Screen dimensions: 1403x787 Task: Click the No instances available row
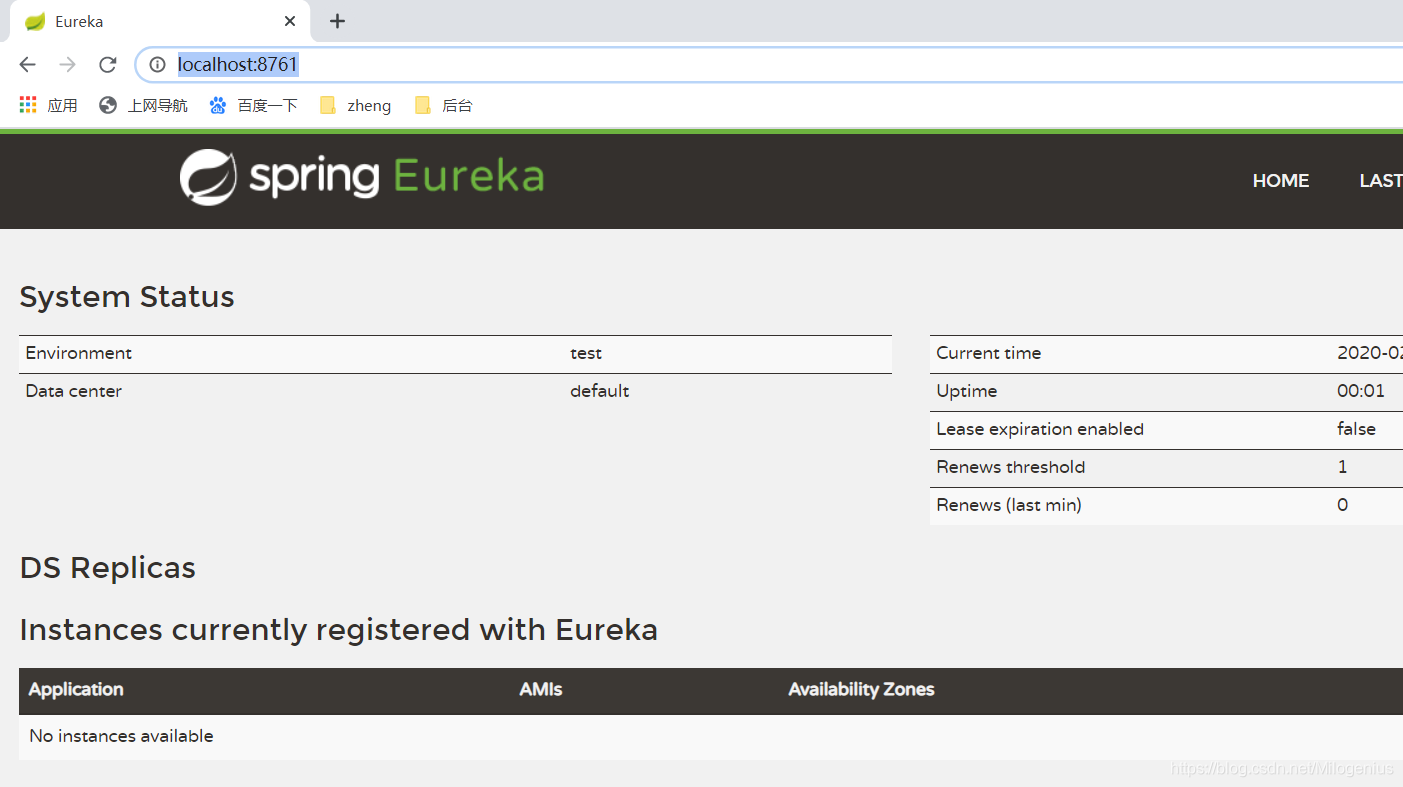(711, 737)
